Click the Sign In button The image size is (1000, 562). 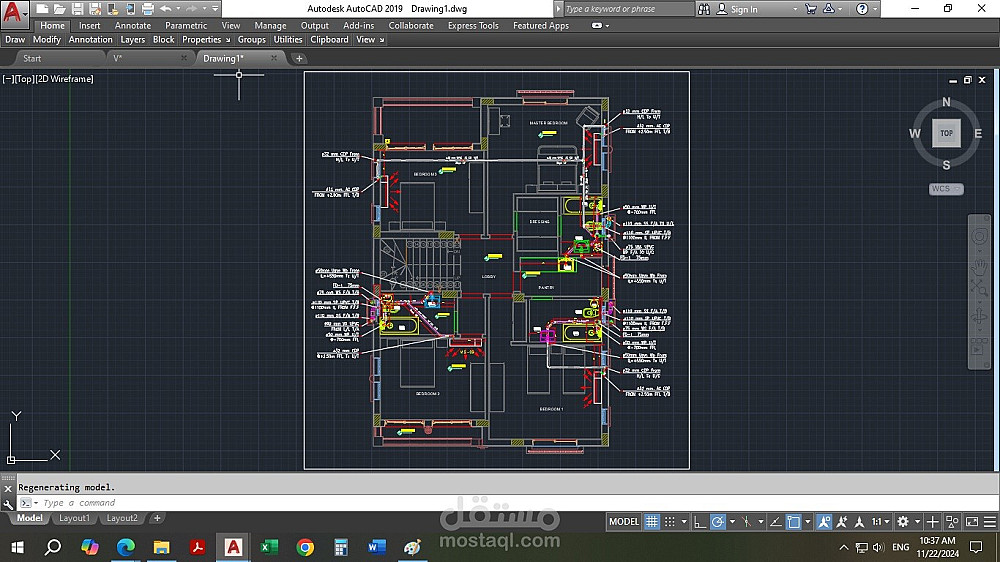(743, 9)
